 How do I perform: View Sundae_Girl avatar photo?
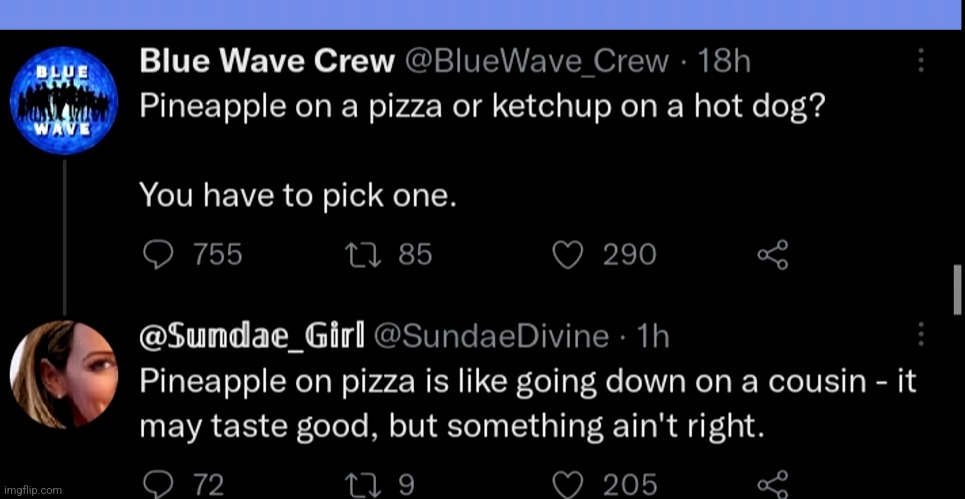click(x=63, y=374)
